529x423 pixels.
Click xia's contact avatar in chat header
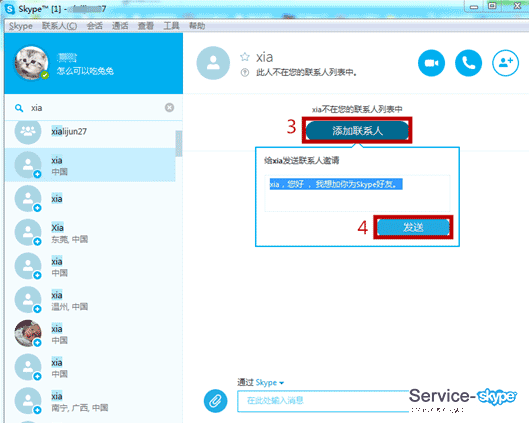pos(213,63)
